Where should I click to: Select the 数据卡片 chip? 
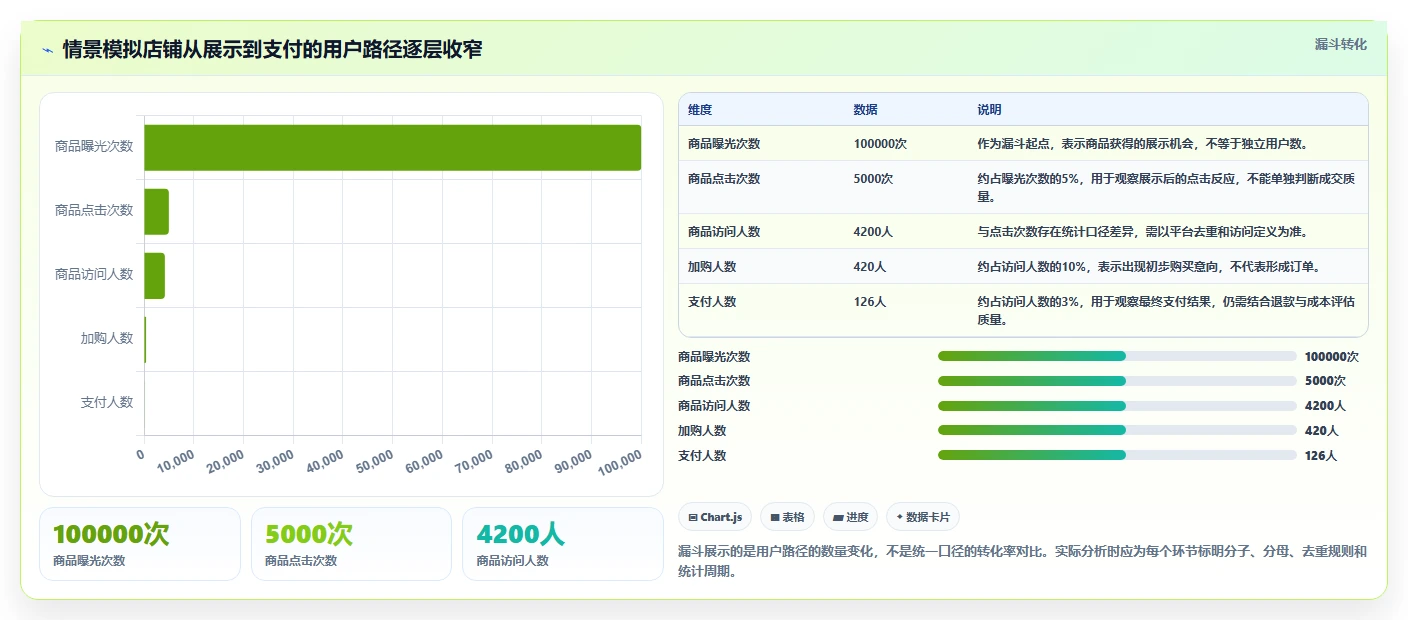pyautogui.click(x=922, y=517)
